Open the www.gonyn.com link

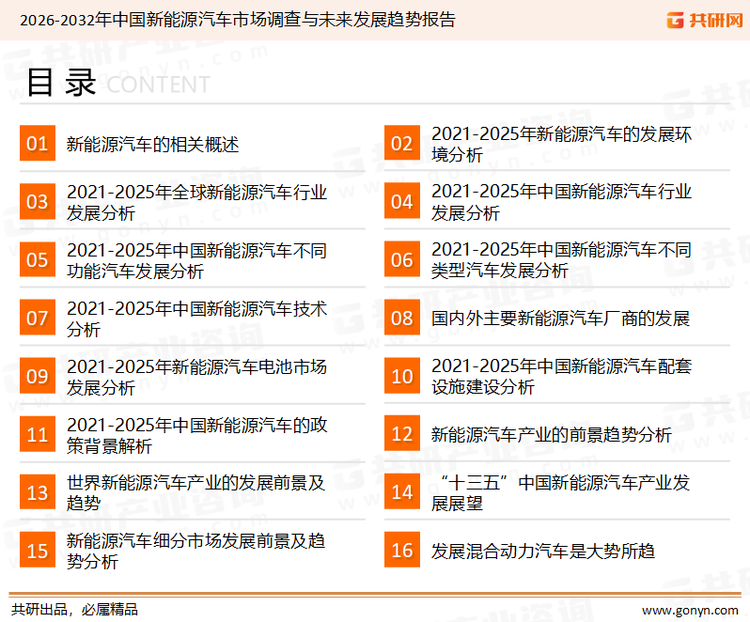pos(690,610)
